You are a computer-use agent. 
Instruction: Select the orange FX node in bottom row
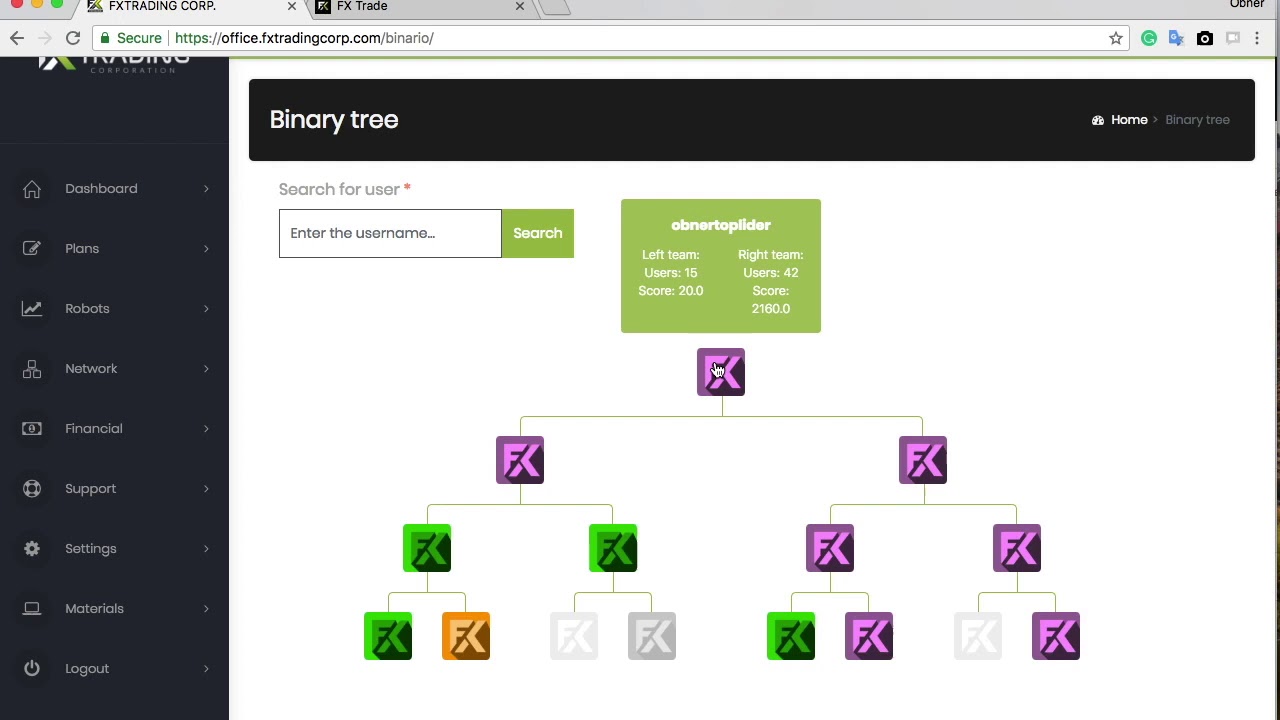pyautogui.click(x=466, y=636)
